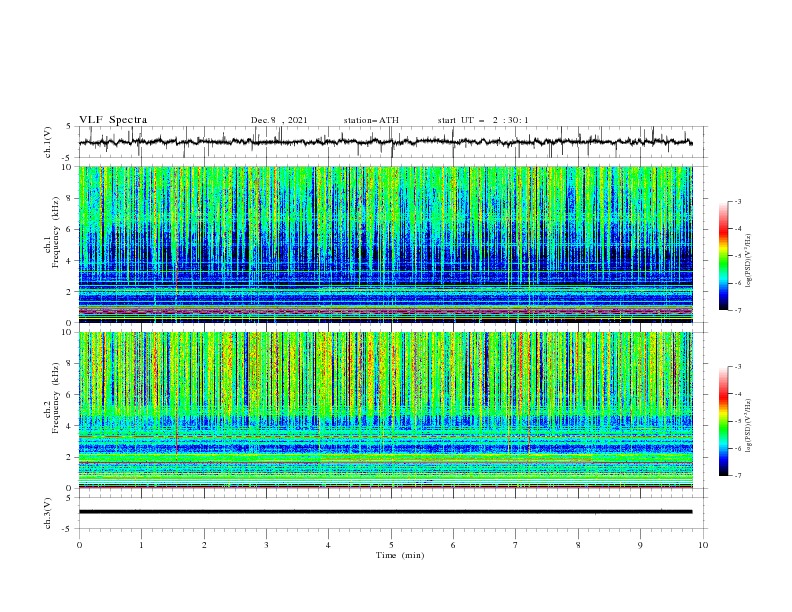Click the ch.2 color scale "log(PSD)(V²/Hz)" label
792x612 pixels.
click(748, 426)
